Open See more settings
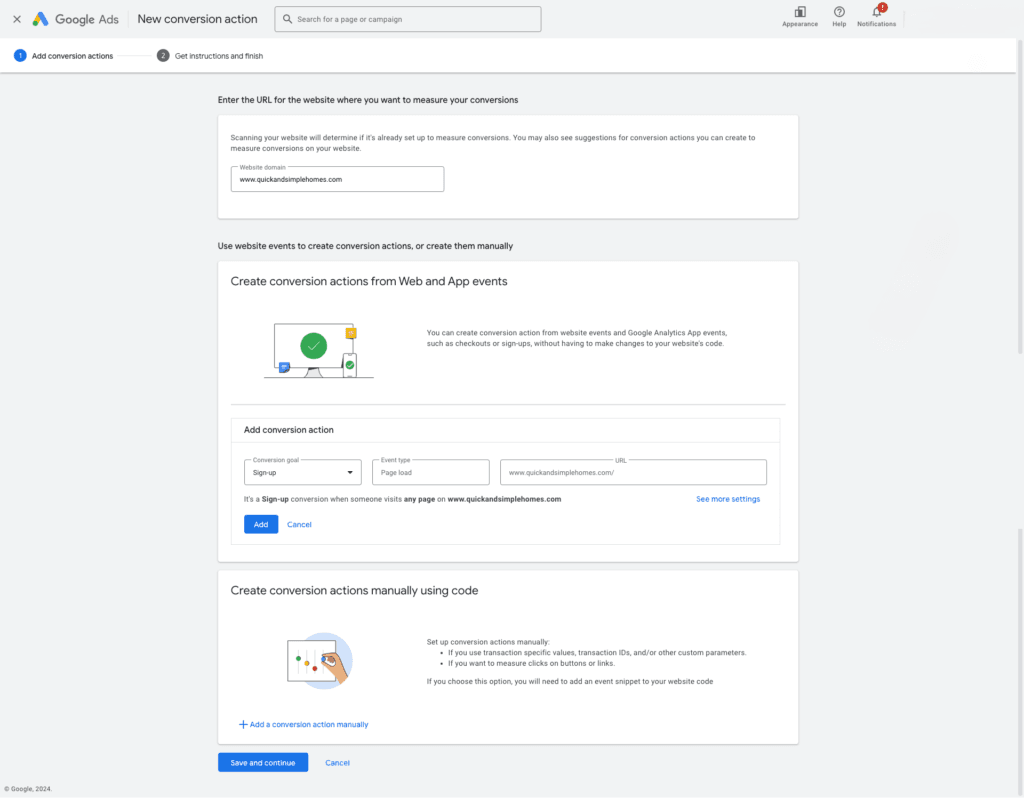The image size is (1024, 798). click(728, 498)
